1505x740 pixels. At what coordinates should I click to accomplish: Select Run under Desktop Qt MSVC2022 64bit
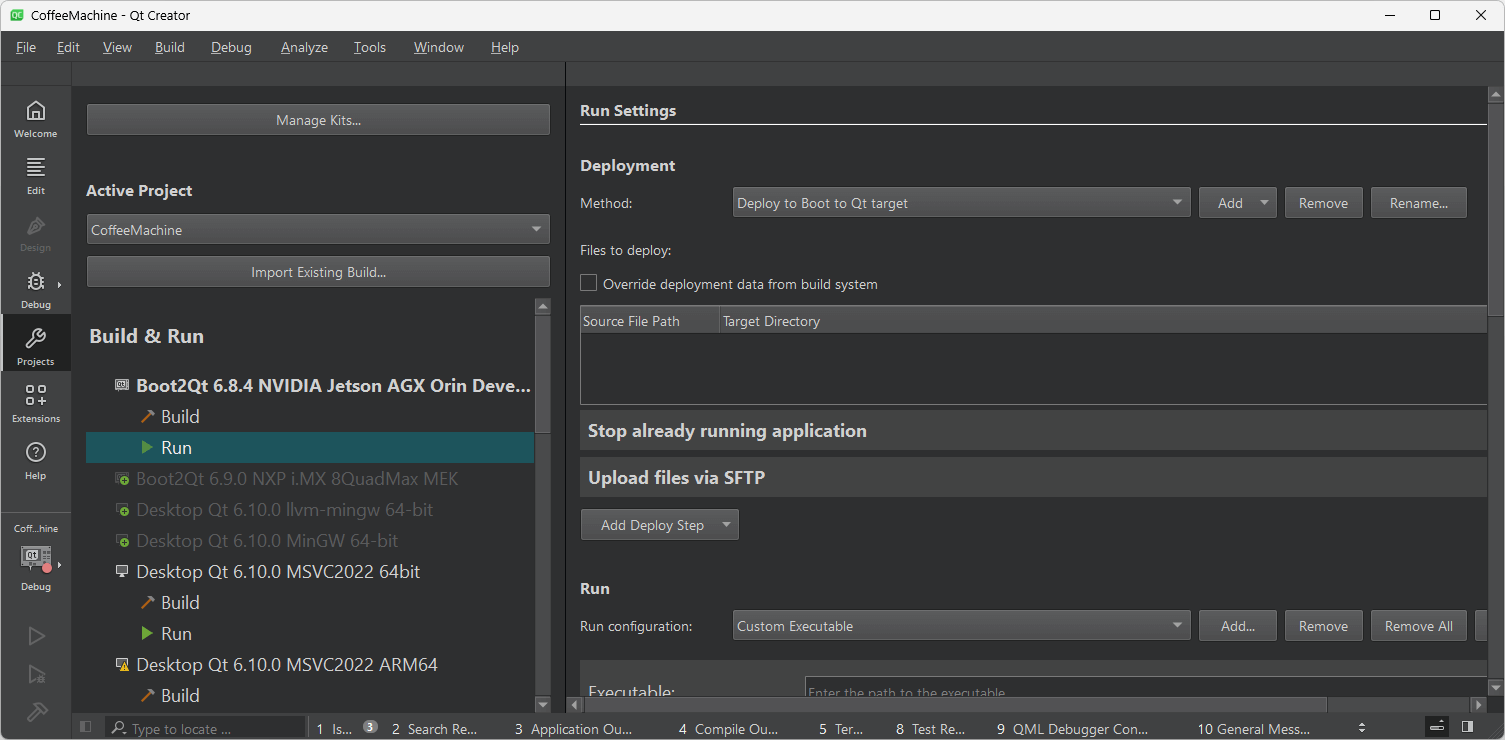pos(176,634)
